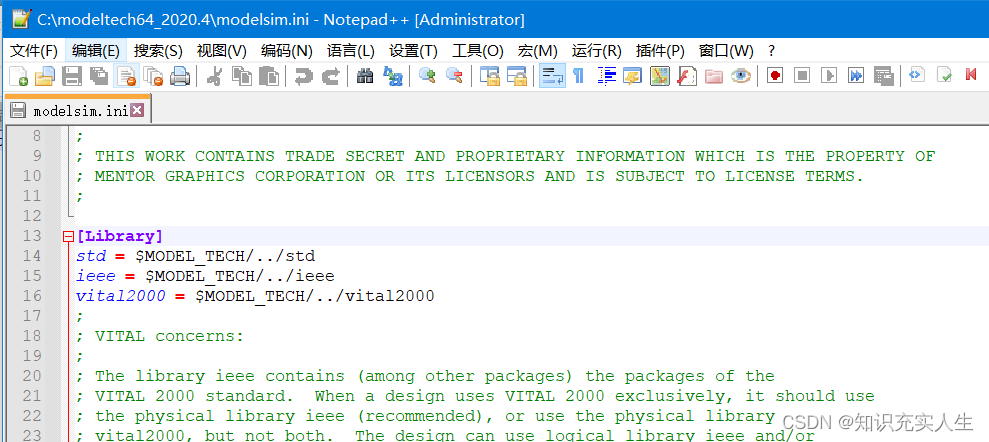
Task: Toggle synchronize horizontal scrolling icon
Action: click(517, 76)
